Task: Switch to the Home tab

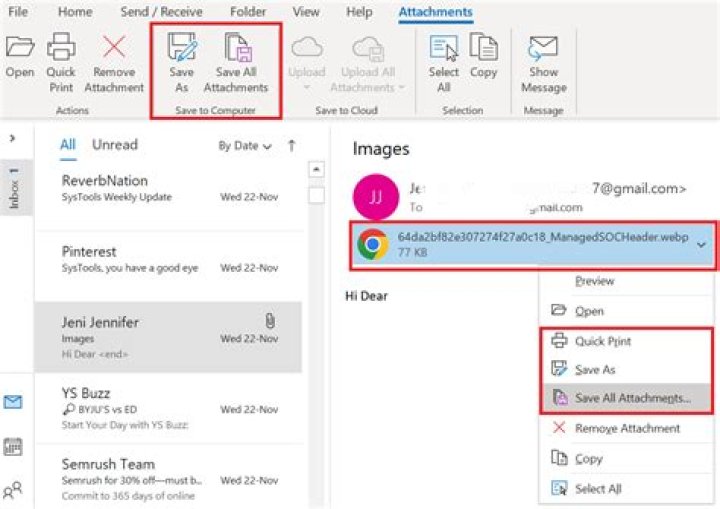Action: tap(75, 11)
